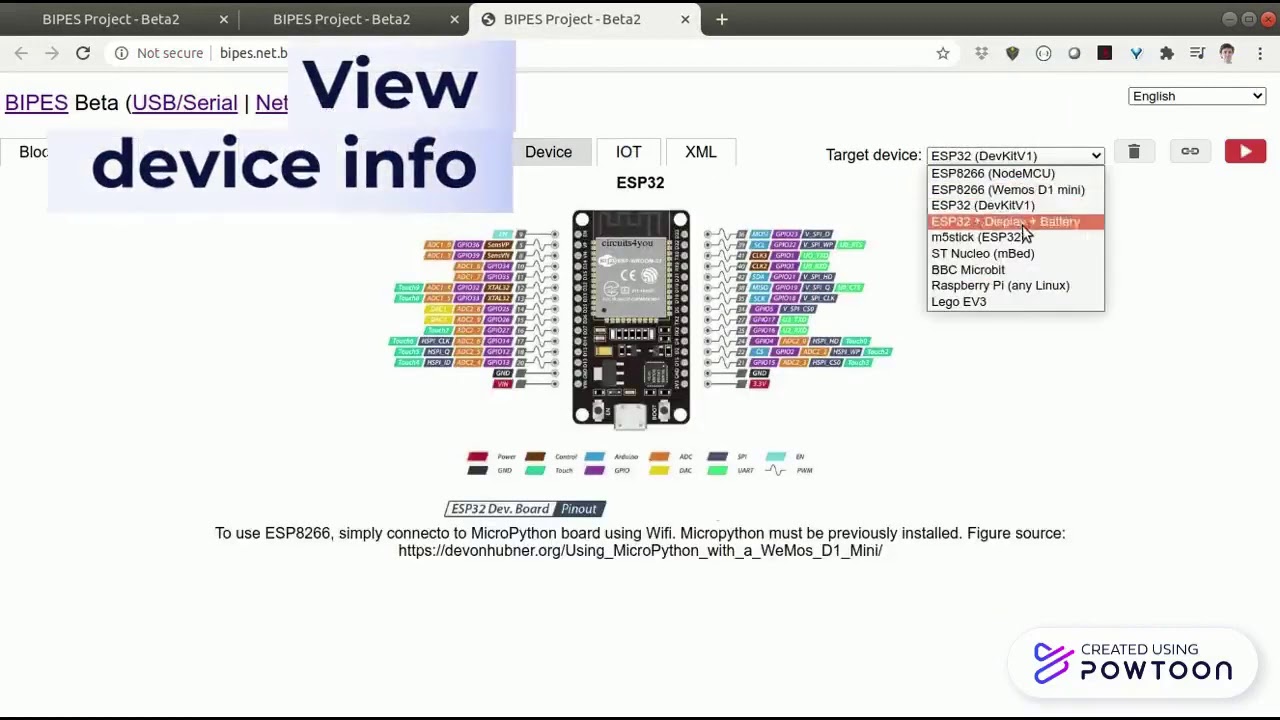The height and width of the screenshot is (720, 1280).
Task: Open the media control playlist icon
Action: tap(1197, 53)
